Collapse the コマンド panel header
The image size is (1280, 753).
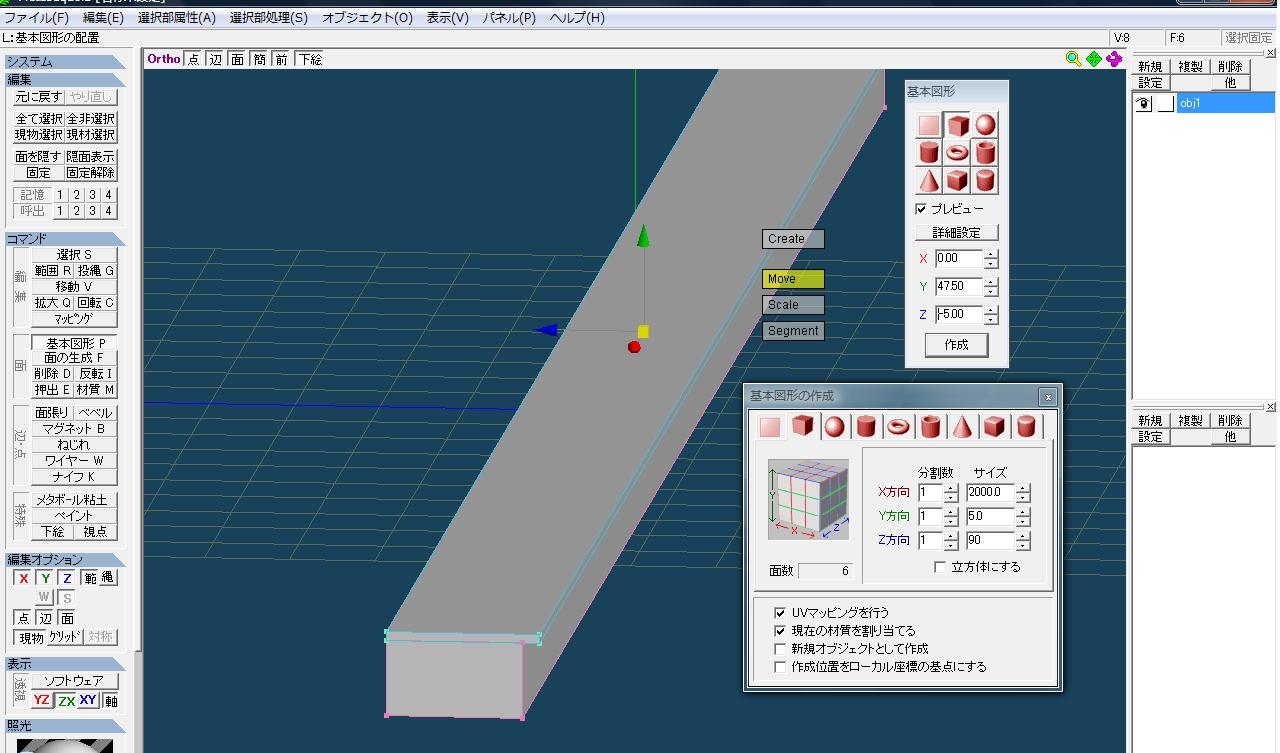[65, 239]
